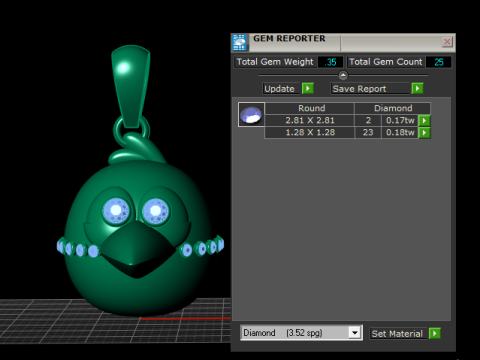Viewport: 480px width, 360px height.
Task: Click the 0.18tw weight cell
Action: pos(400,133)
